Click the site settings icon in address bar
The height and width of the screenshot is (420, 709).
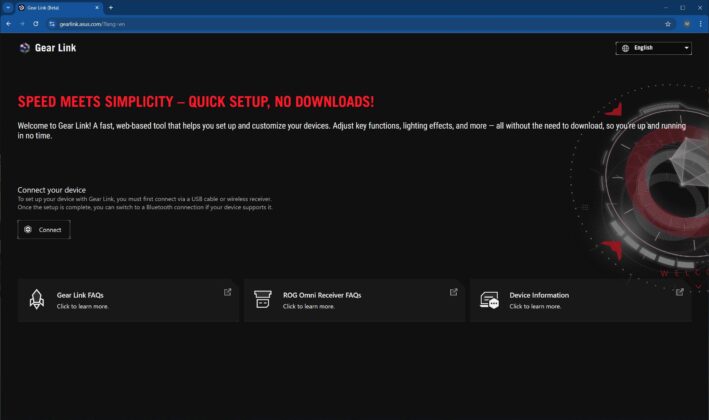pos(52,24)
